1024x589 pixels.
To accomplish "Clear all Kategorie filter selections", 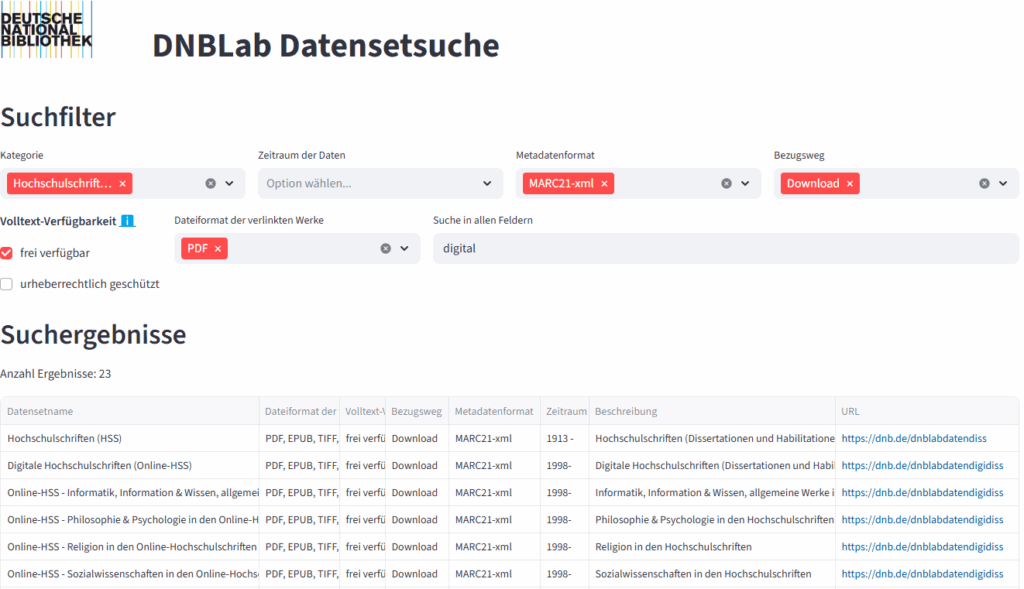I will [211, 184].
